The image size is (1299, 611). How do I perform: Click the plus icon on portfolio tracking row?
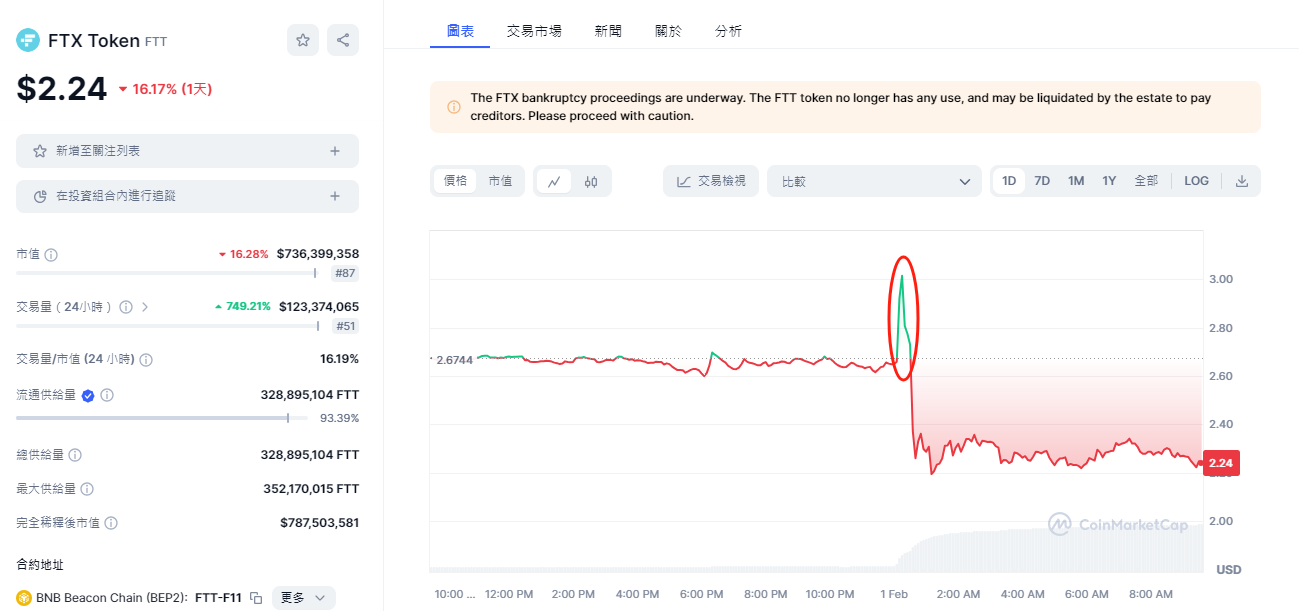click(335, 196)
